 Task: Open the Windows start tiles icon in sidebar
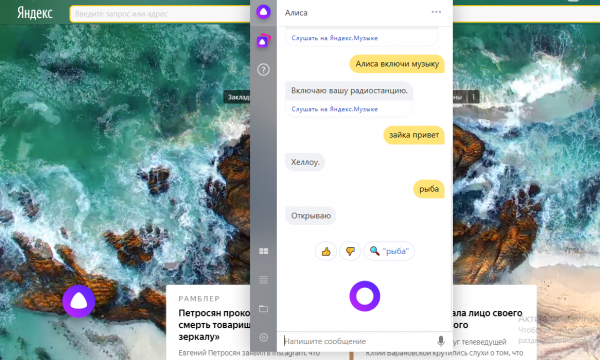tap(263, 251)
